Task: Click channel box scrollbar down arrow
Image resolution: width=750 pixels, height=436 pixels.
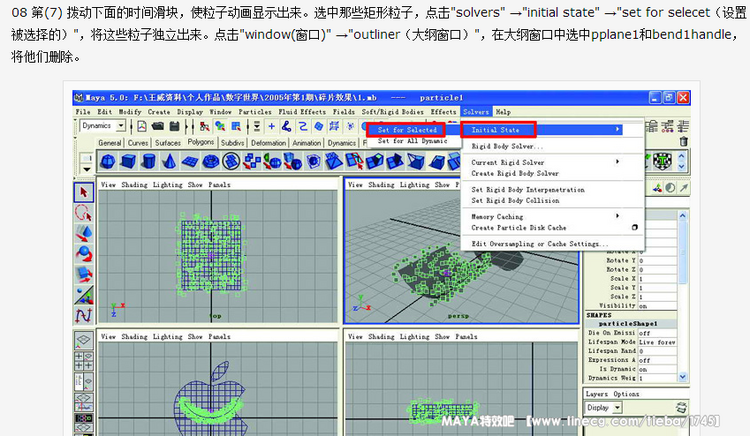Action: point(683,377)
